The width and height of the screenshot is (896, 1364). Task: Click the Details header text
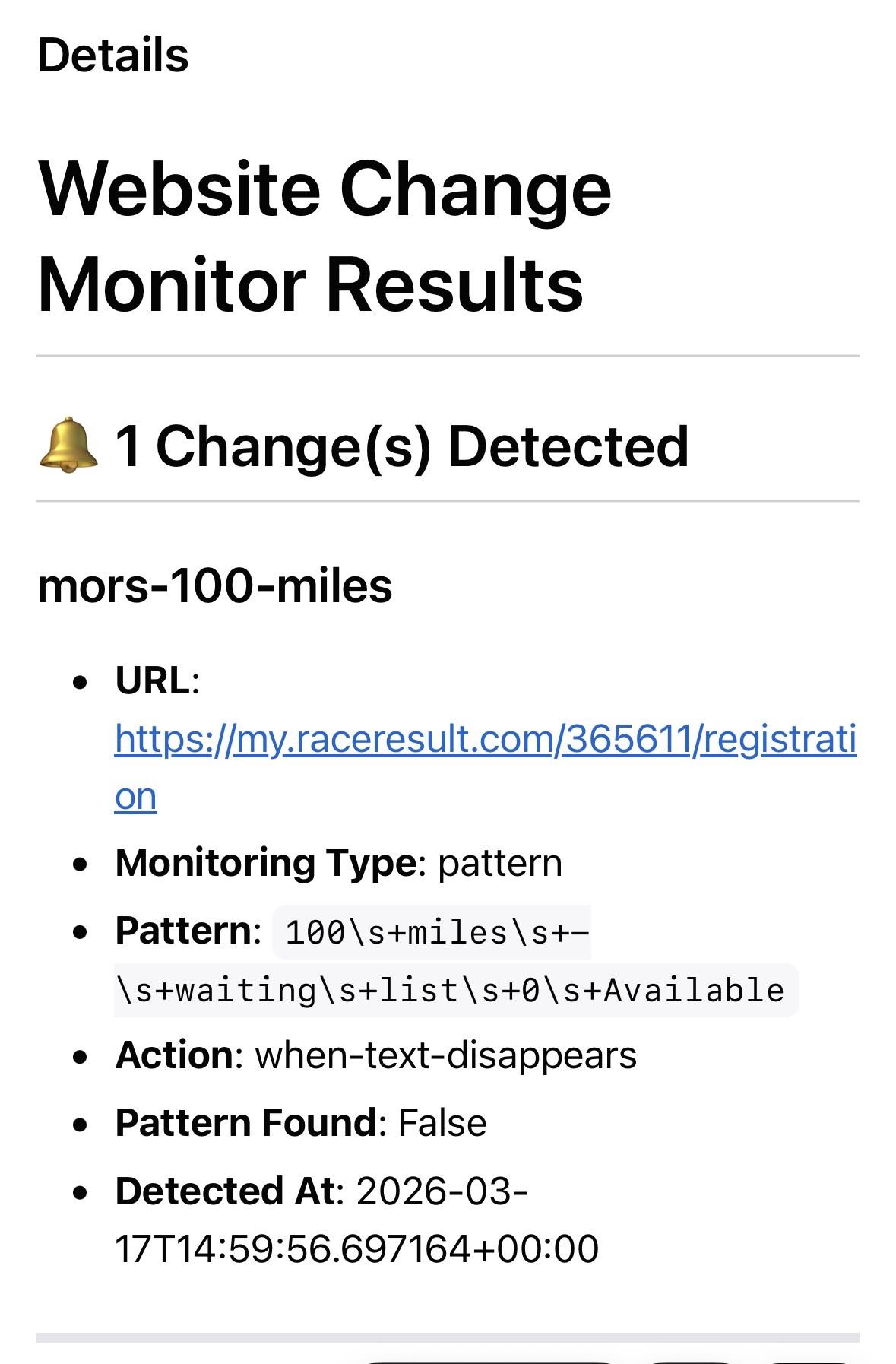(113, 56)
